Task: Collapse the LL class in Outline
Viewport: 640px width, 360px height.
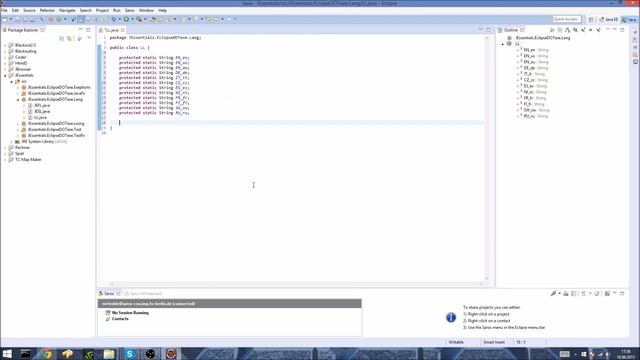Action: (503, 44)
